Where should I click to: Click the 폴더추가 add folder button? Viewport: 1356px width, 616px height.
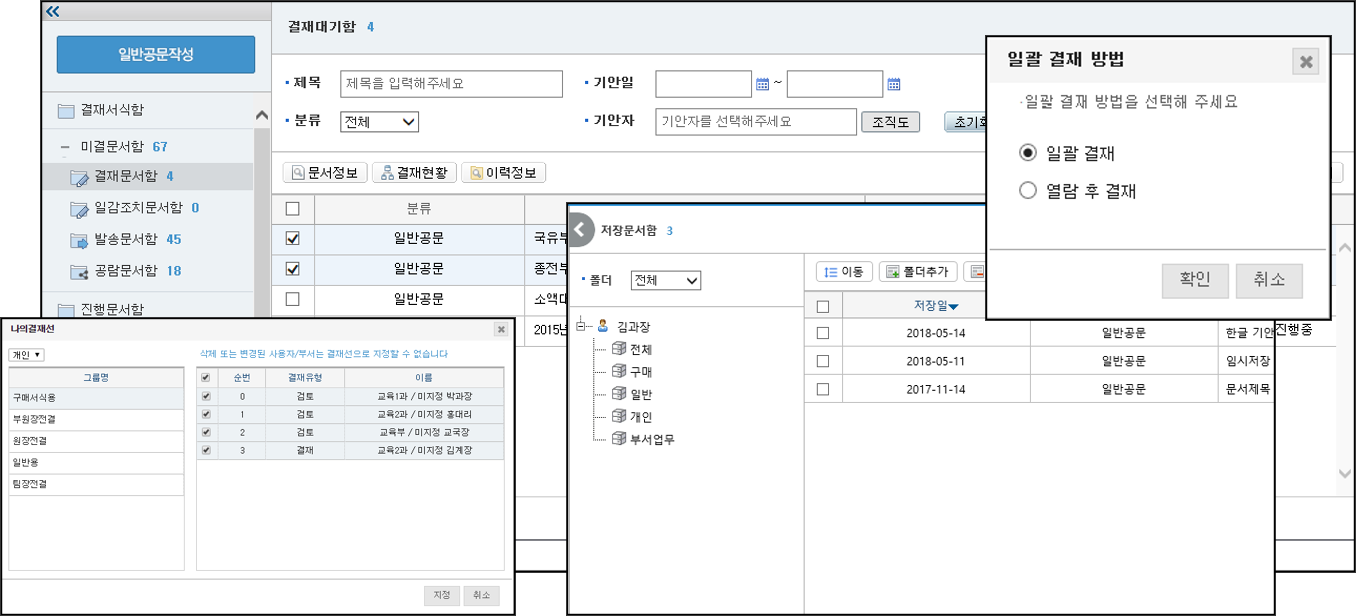tap(918, 272)
